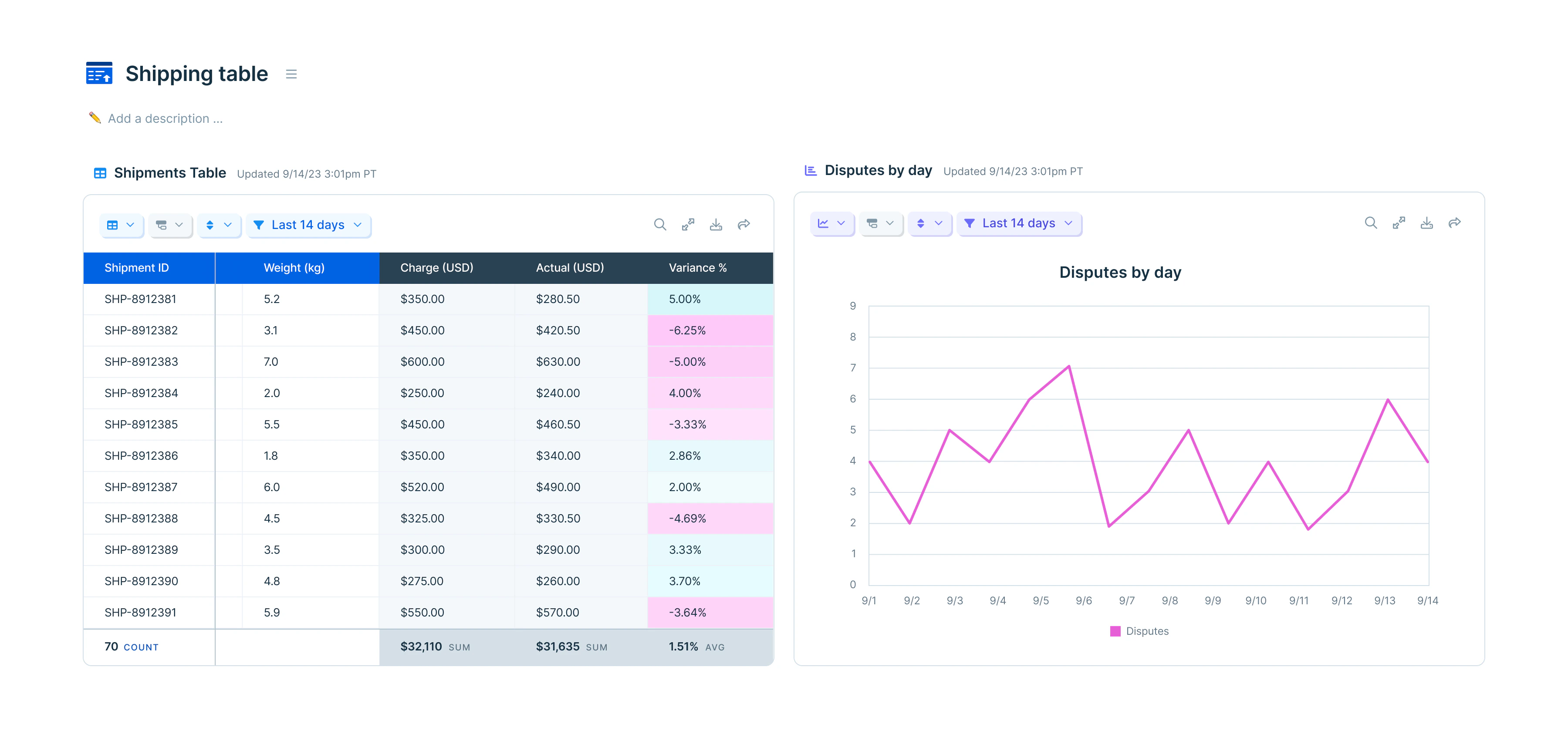Open the Last 14 days filter on Shipments Table
Image resolution: width=1568 pixels, height=741 pixels.
308,225
